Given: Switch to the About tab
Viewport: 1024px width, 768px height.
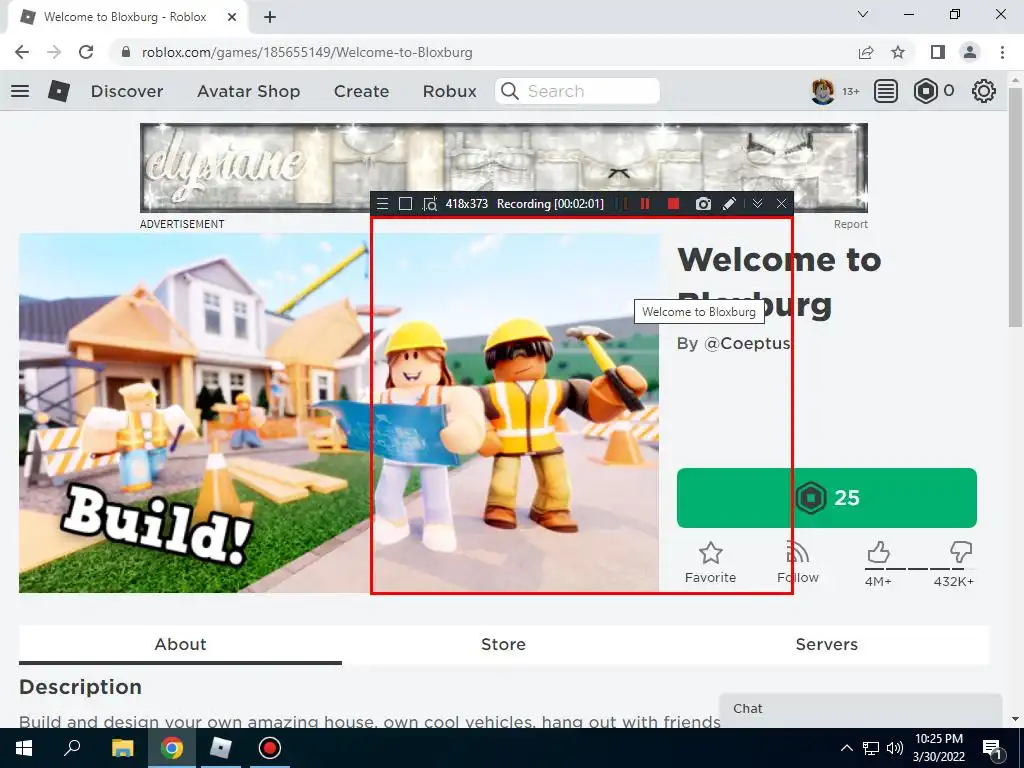Looking at the screenshot, I should 180,645.
